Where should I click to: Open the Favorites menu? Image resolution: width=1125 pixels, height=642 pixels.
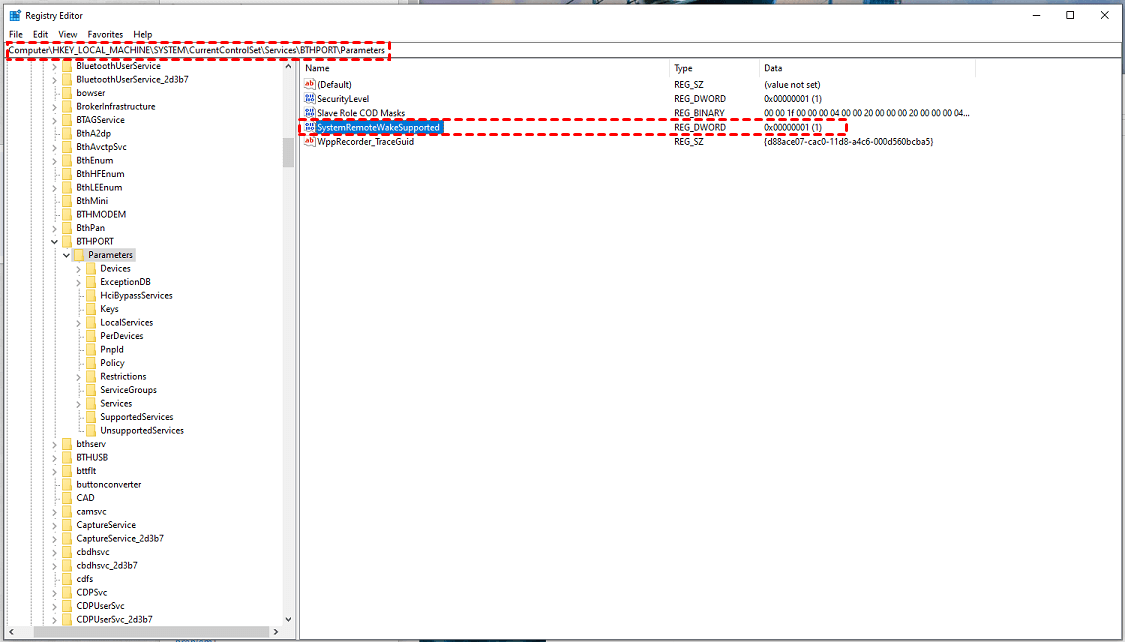pyautogui.click(x=105, y=34)
